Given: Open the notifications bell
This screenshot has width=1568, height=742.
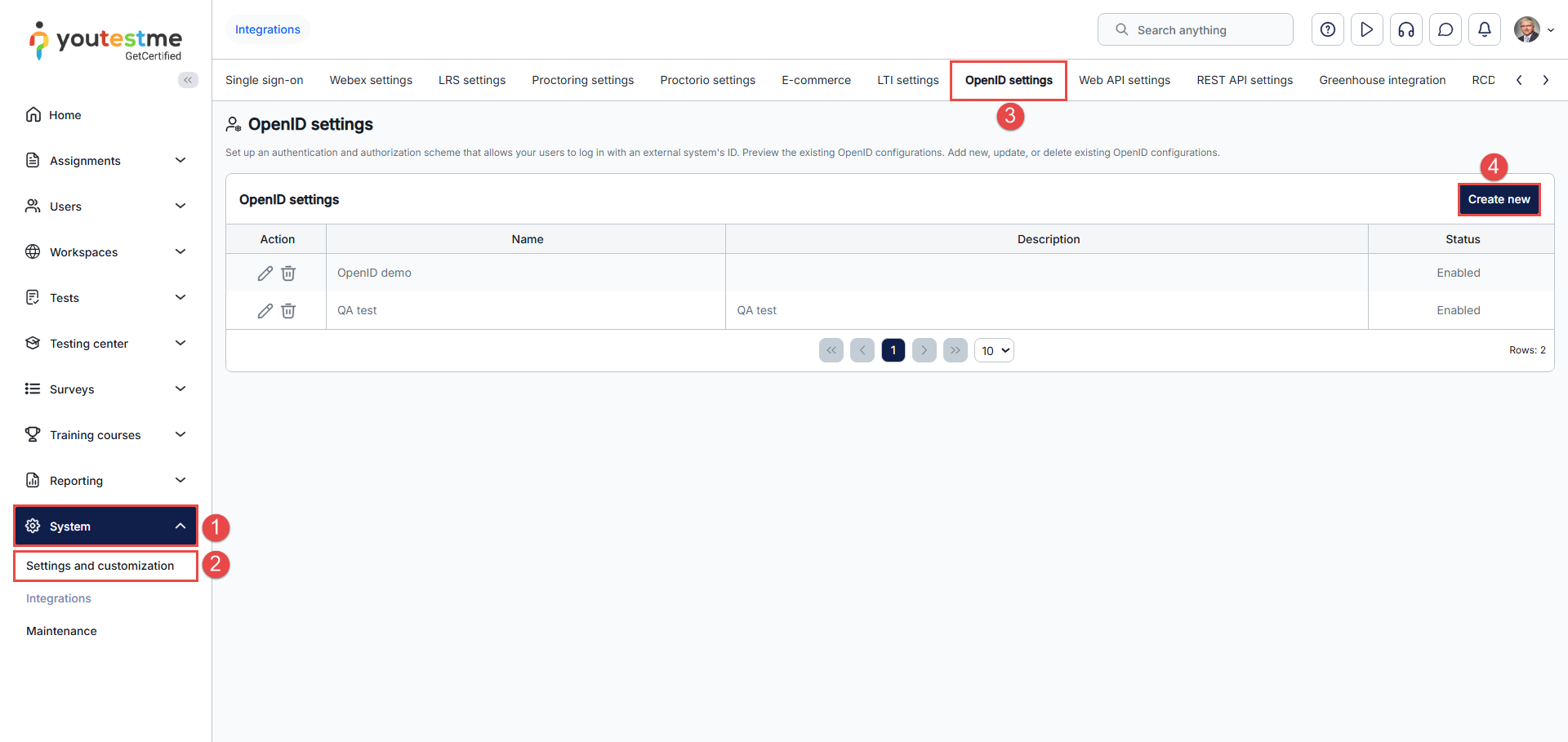Looking at the screenshot, I should click(1484, 30).
